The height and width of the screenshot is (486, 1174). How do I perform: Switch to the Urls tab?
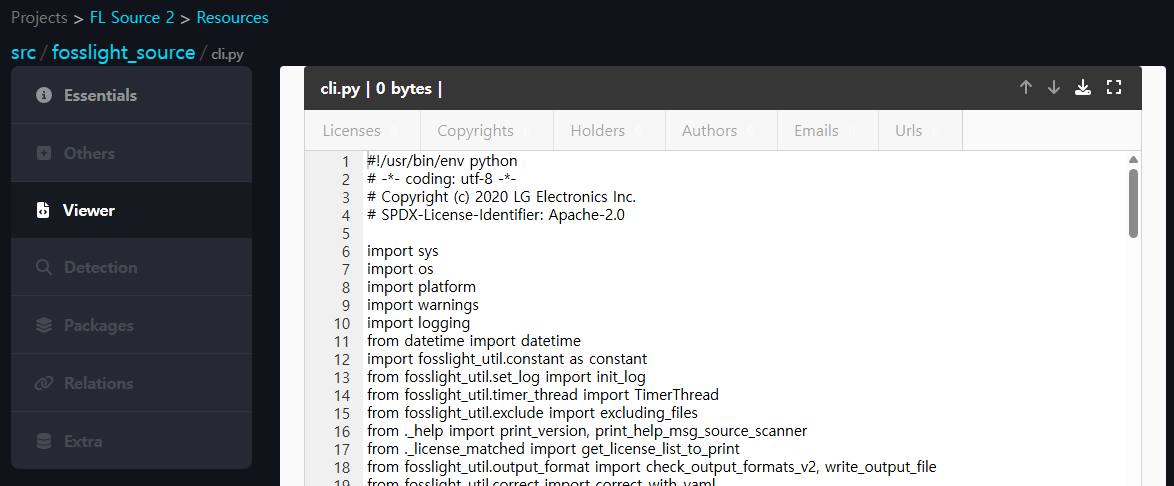(x=920, y=130)
